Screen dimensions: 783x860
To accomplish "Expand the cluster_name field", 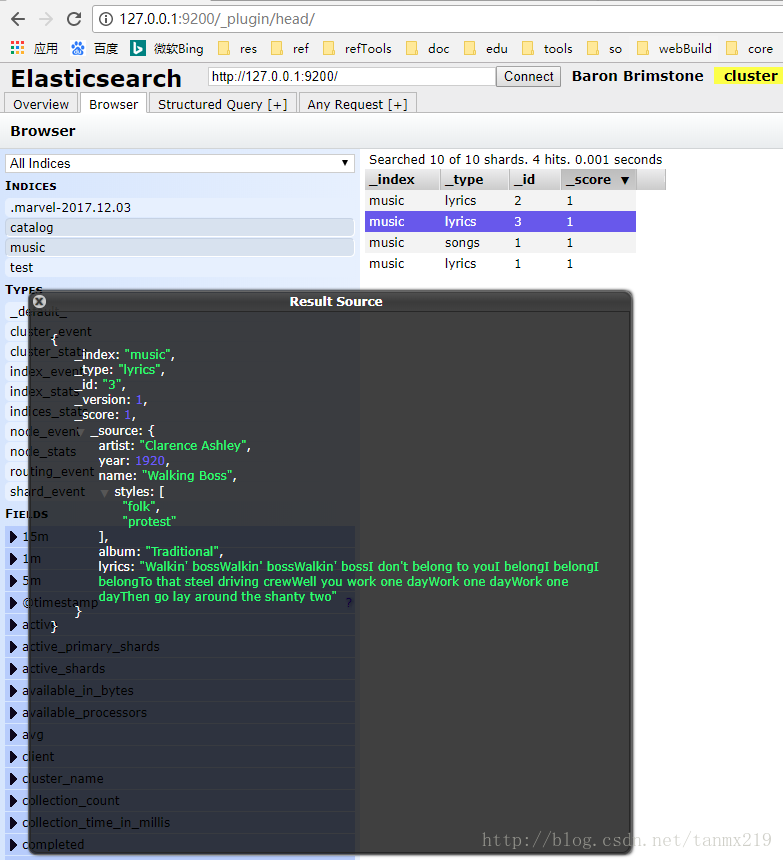I will coord(14,778).
